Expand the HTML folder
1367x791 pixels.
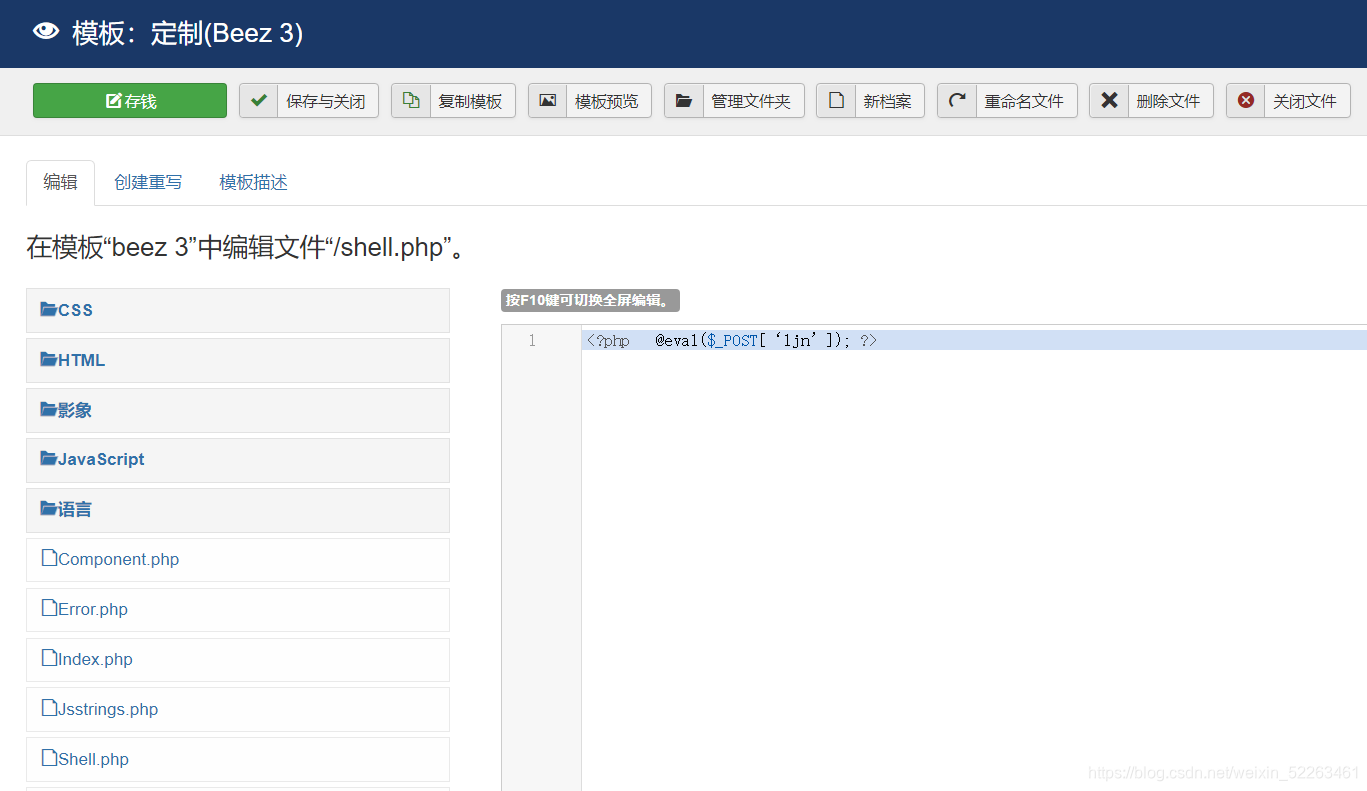click(238, 360)
